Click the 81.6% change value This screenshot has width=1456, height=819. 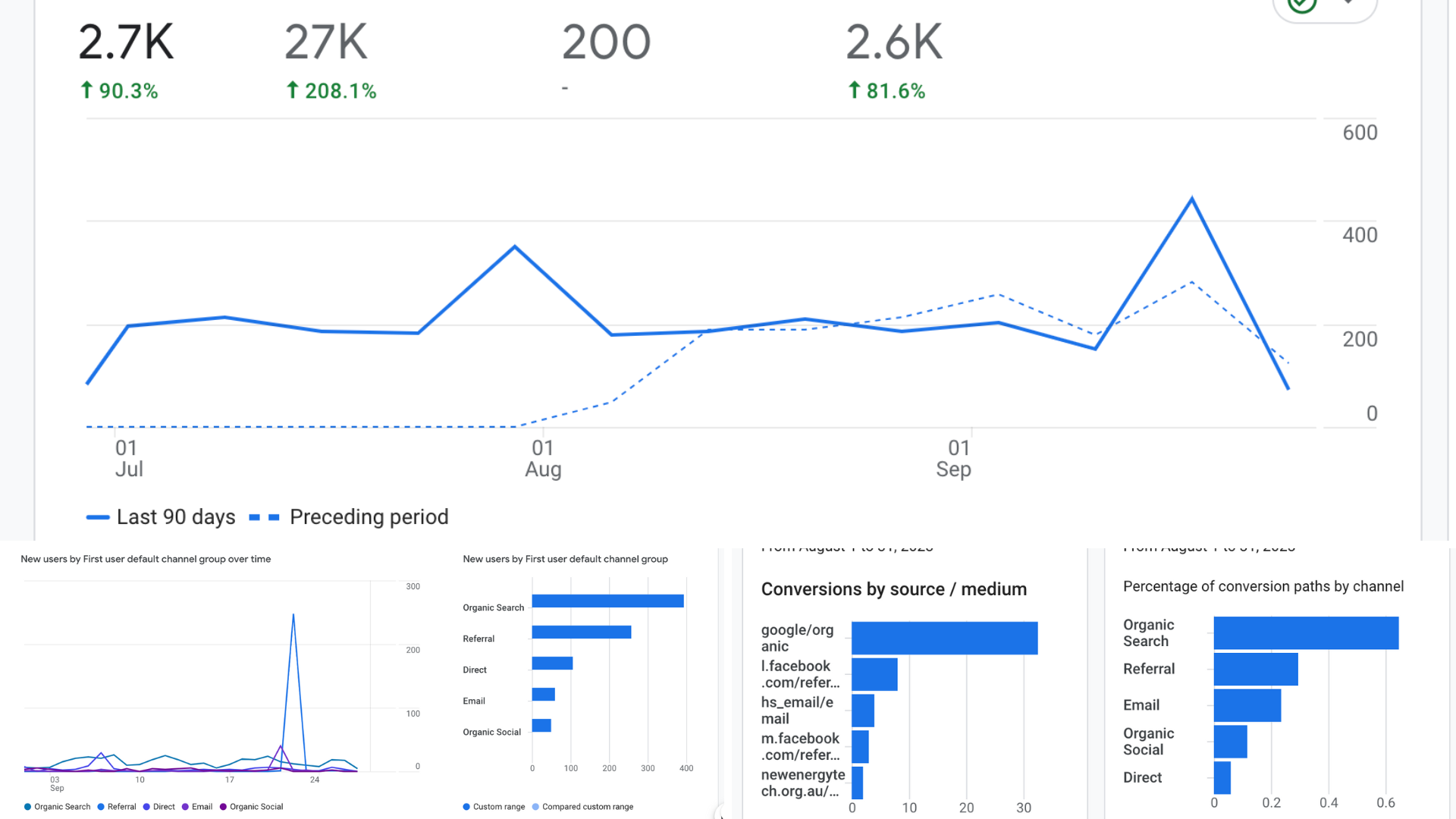coord(896,91)
